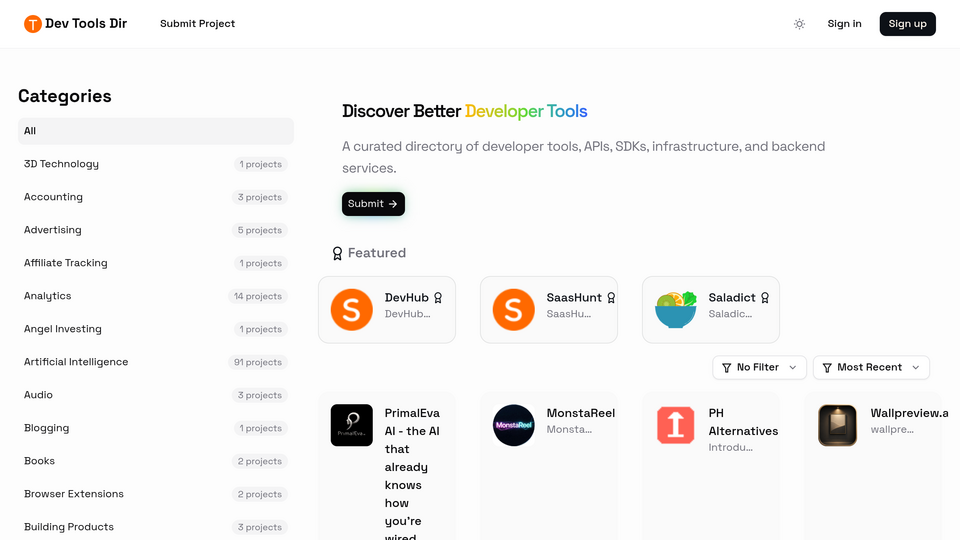Image resolution: width=960 pixels, height=540 pixels.
Task: Open the Artificial Intelligence category
Action: point(156,362)
